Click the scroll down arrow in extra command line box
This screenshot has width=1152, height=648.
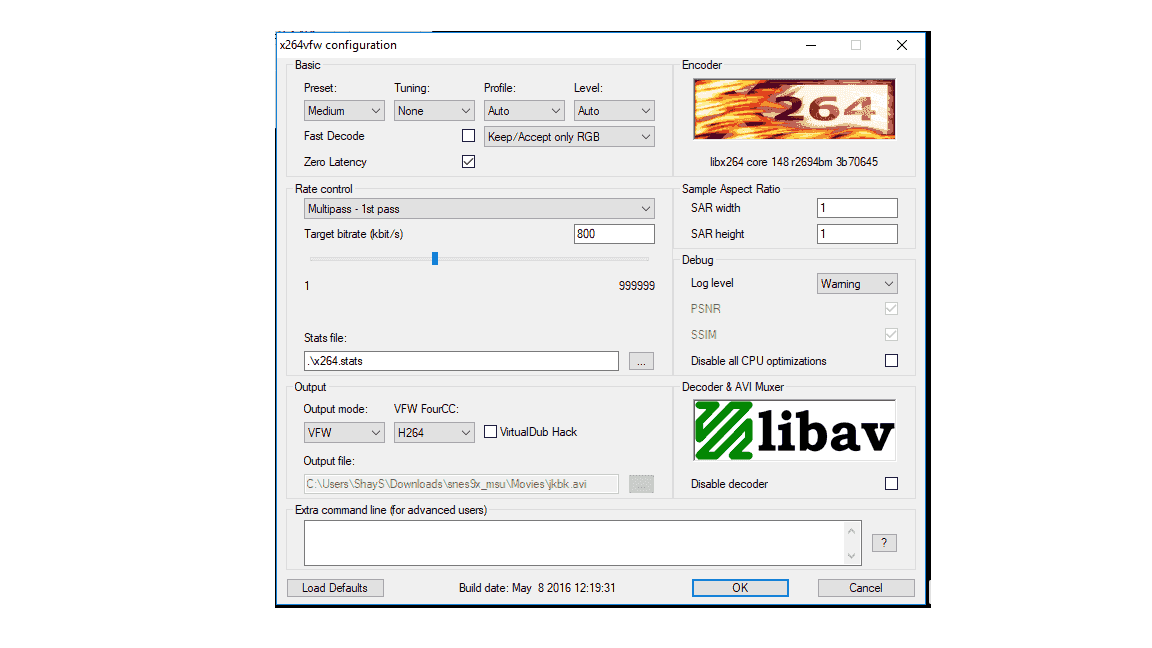852,556
